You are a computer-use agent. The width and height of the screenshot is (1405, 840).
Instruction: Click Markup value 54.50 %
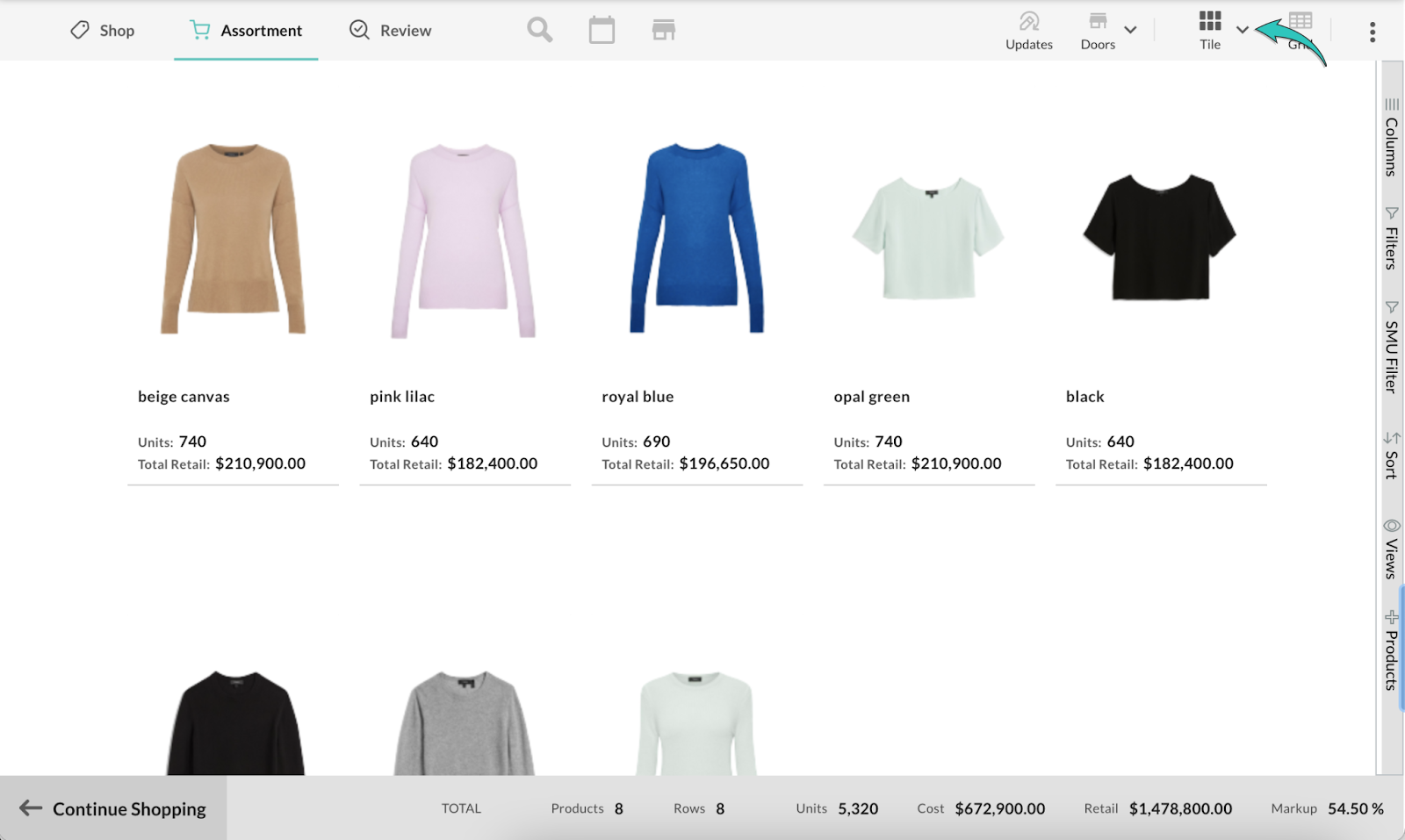click(1356, 808)
